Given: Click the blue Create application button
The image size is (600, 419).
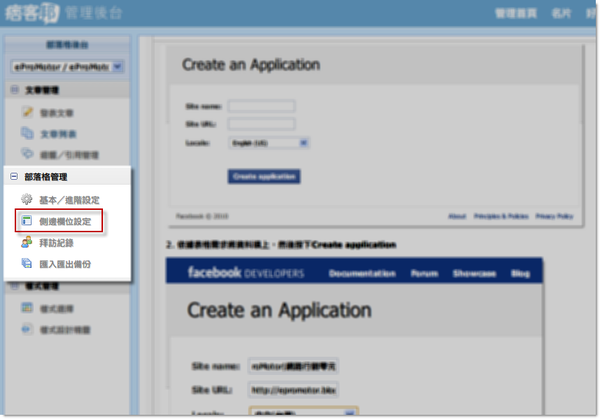Looking at the screenshot, I should [x=264, y=176].
